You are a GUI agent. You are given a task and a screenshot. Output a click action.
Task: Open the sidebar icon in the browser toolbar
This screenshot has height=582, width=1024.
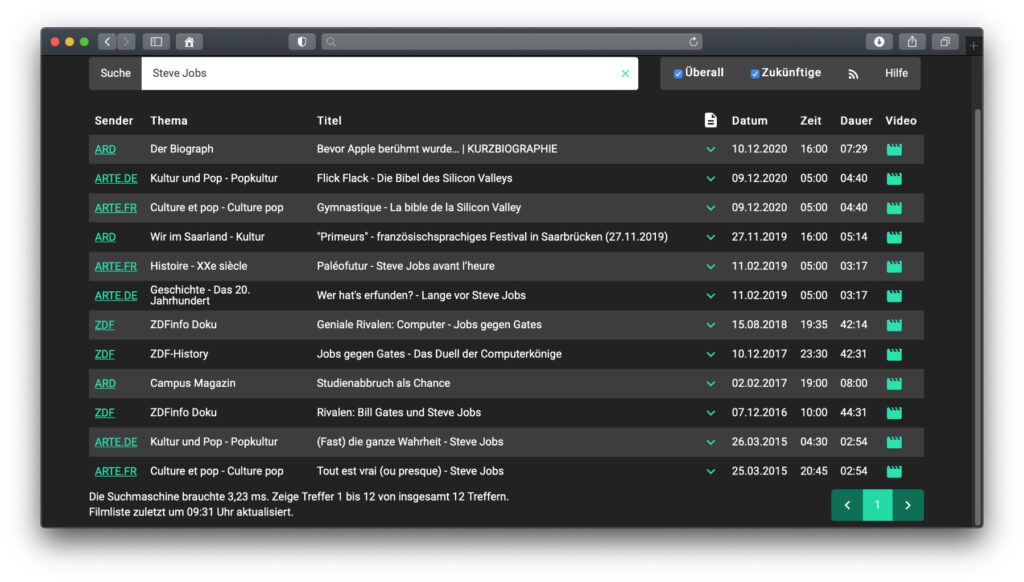(157, 41)
